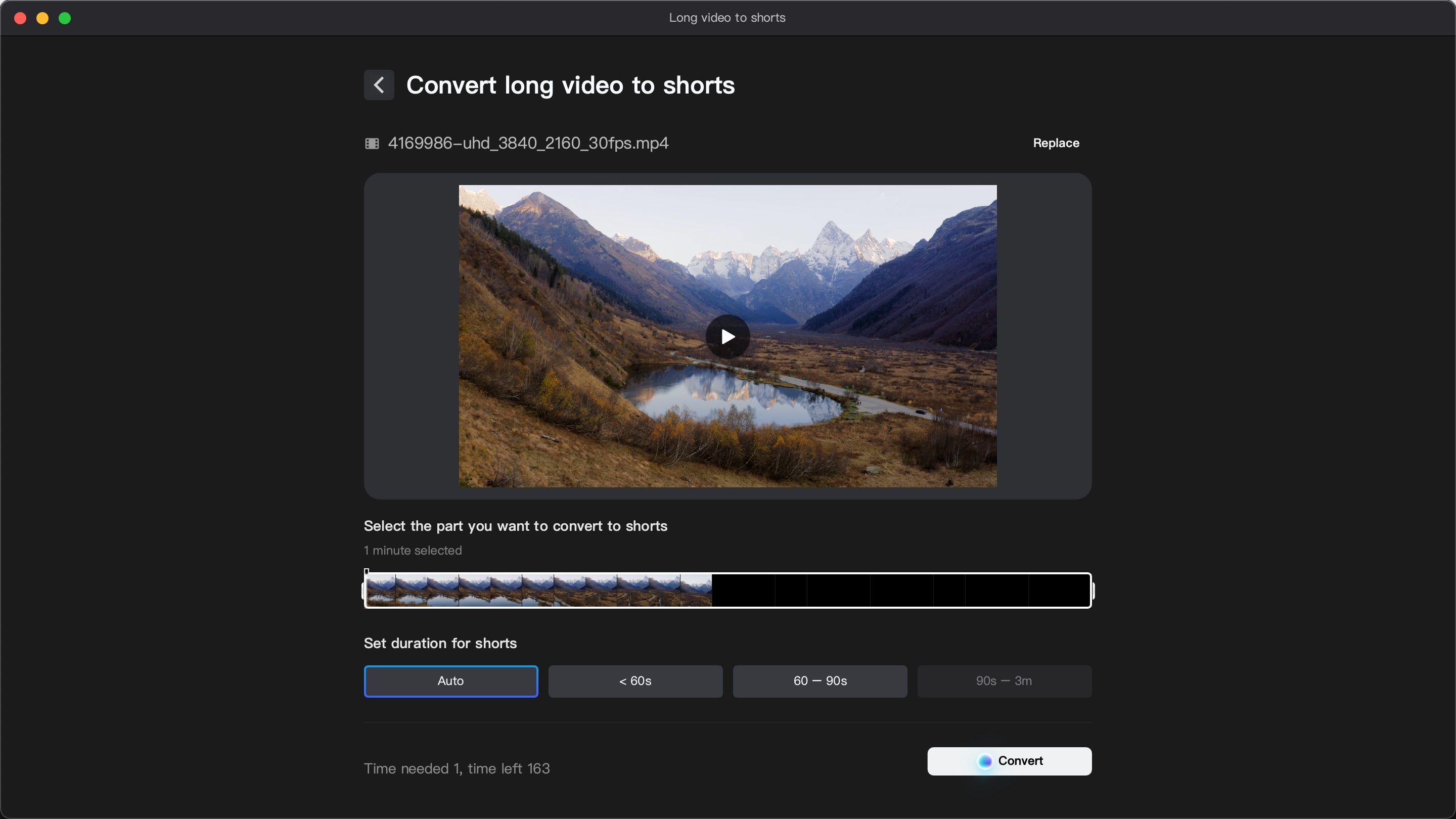This screenshot has width=1456, height=819.
Task: Click the back arrow to return
Action: pos(378,85)
